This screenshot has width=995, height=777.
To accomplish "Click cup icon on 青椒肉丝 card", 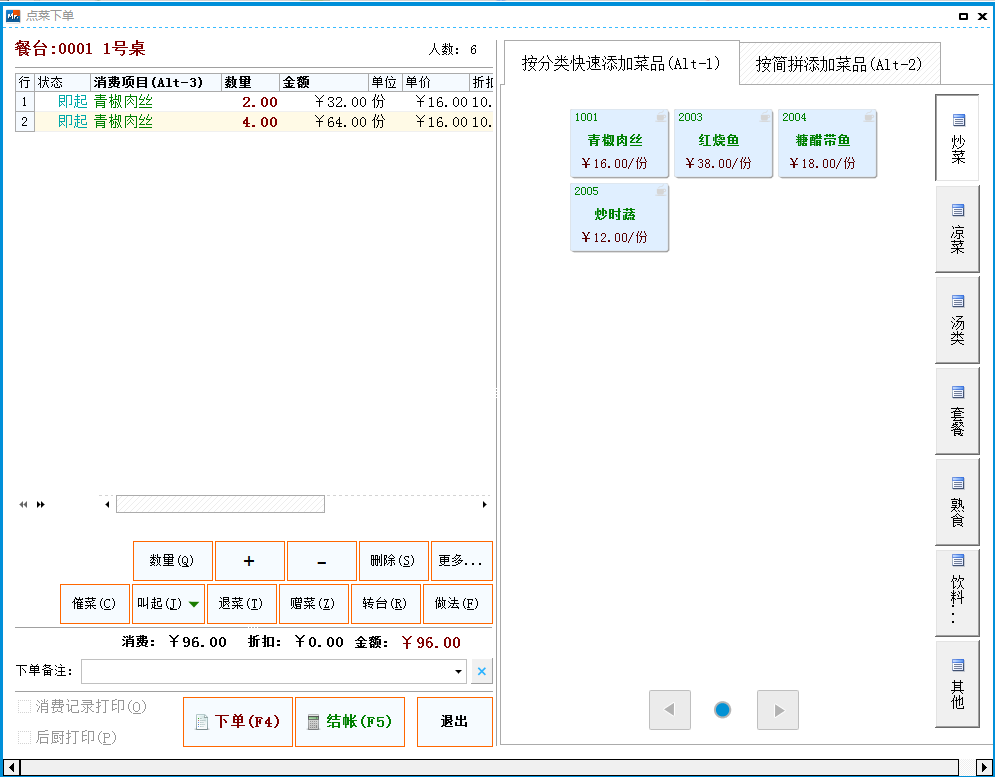I will coord(661,117).
